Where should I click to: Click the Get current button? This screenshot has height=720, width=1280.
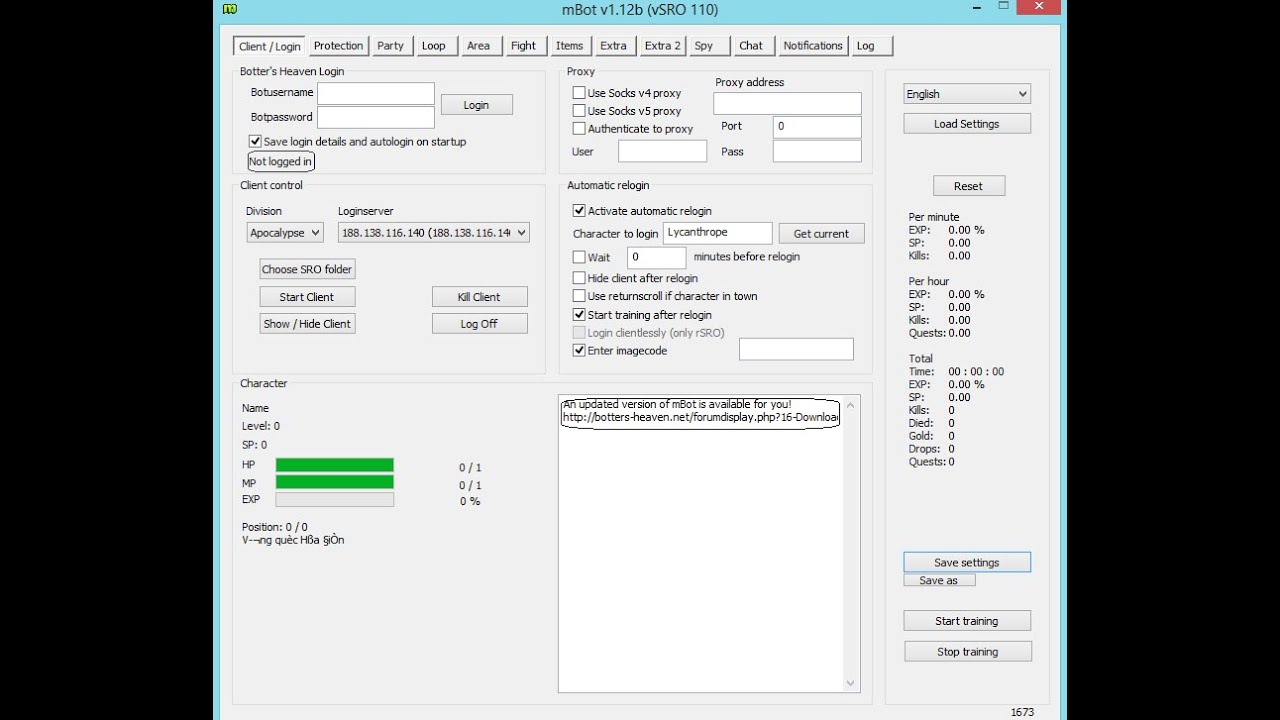pos(821,234)
